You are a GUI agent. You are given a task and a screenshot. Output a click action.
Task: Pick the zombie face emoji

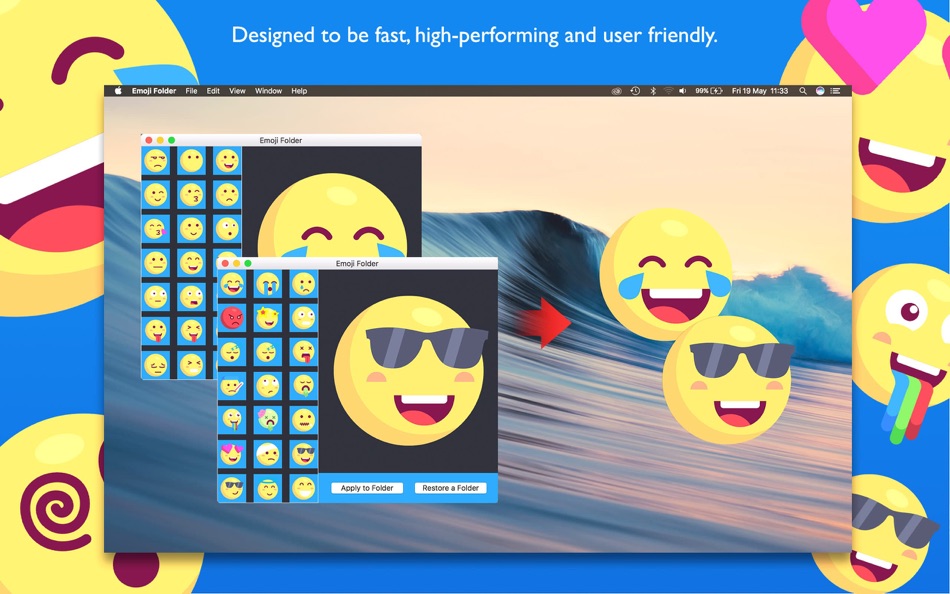pyautogui.click(x=268, y=419)
